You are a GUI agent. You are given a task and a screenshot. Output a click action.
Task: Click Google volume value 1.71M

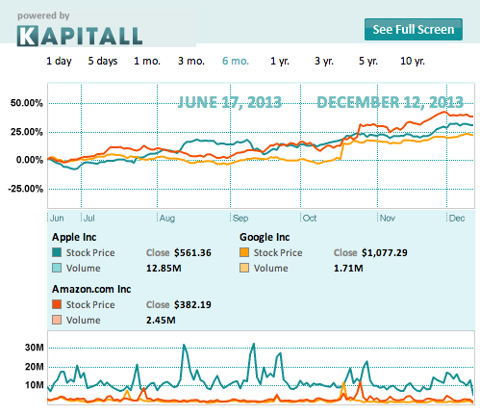[348, 268]
